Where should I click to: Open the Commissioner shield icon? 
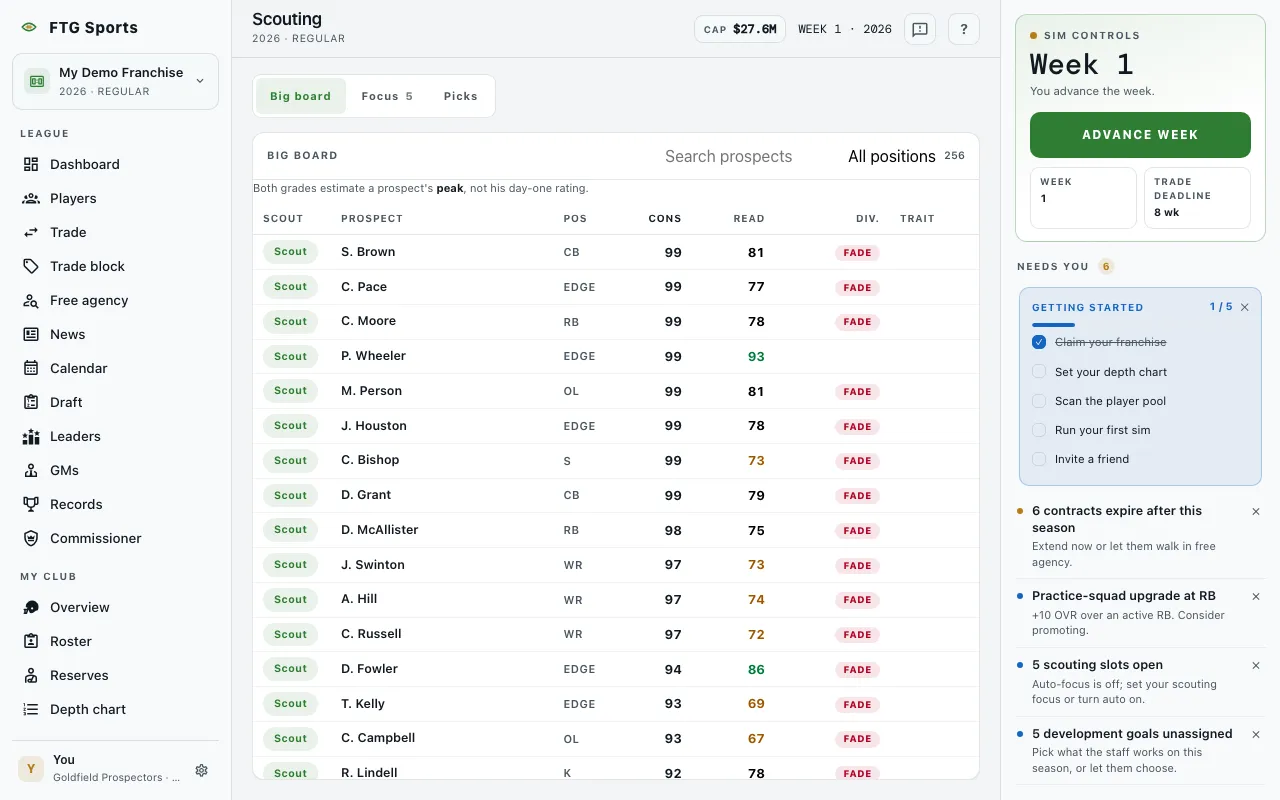point(31,538)
